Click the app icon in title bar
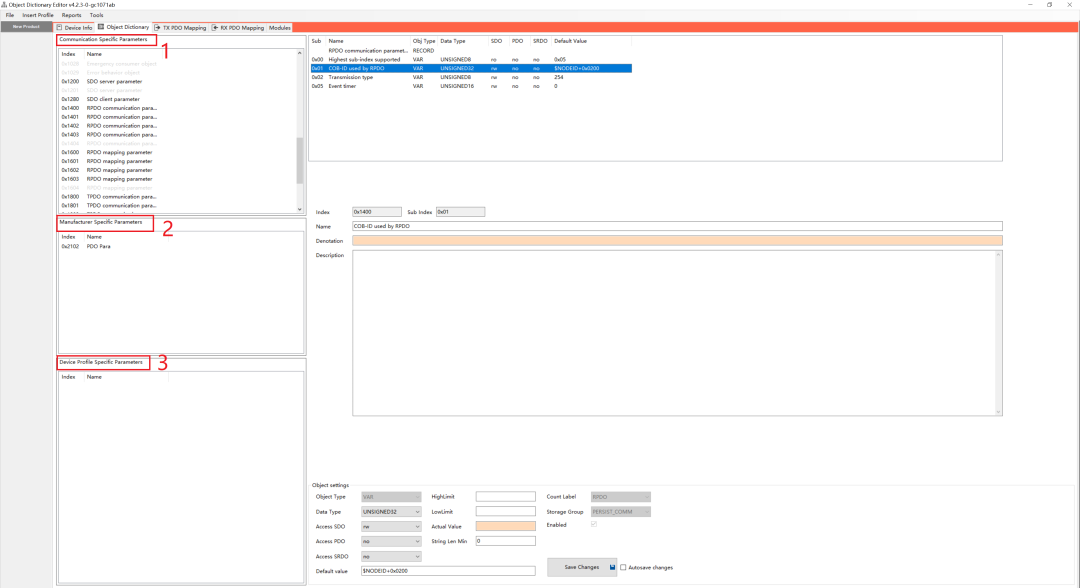The image size is (1080, 588). [x=5, y=4]
